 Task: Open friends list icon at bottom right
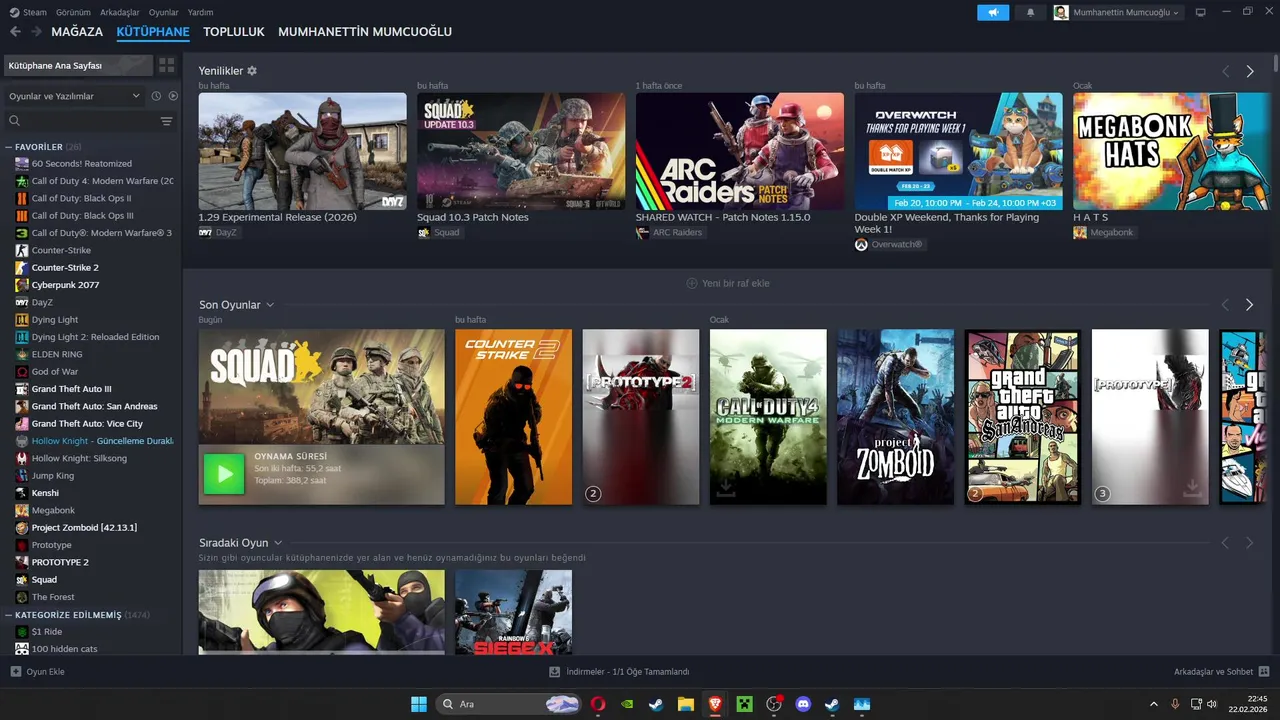[1264, 672]
